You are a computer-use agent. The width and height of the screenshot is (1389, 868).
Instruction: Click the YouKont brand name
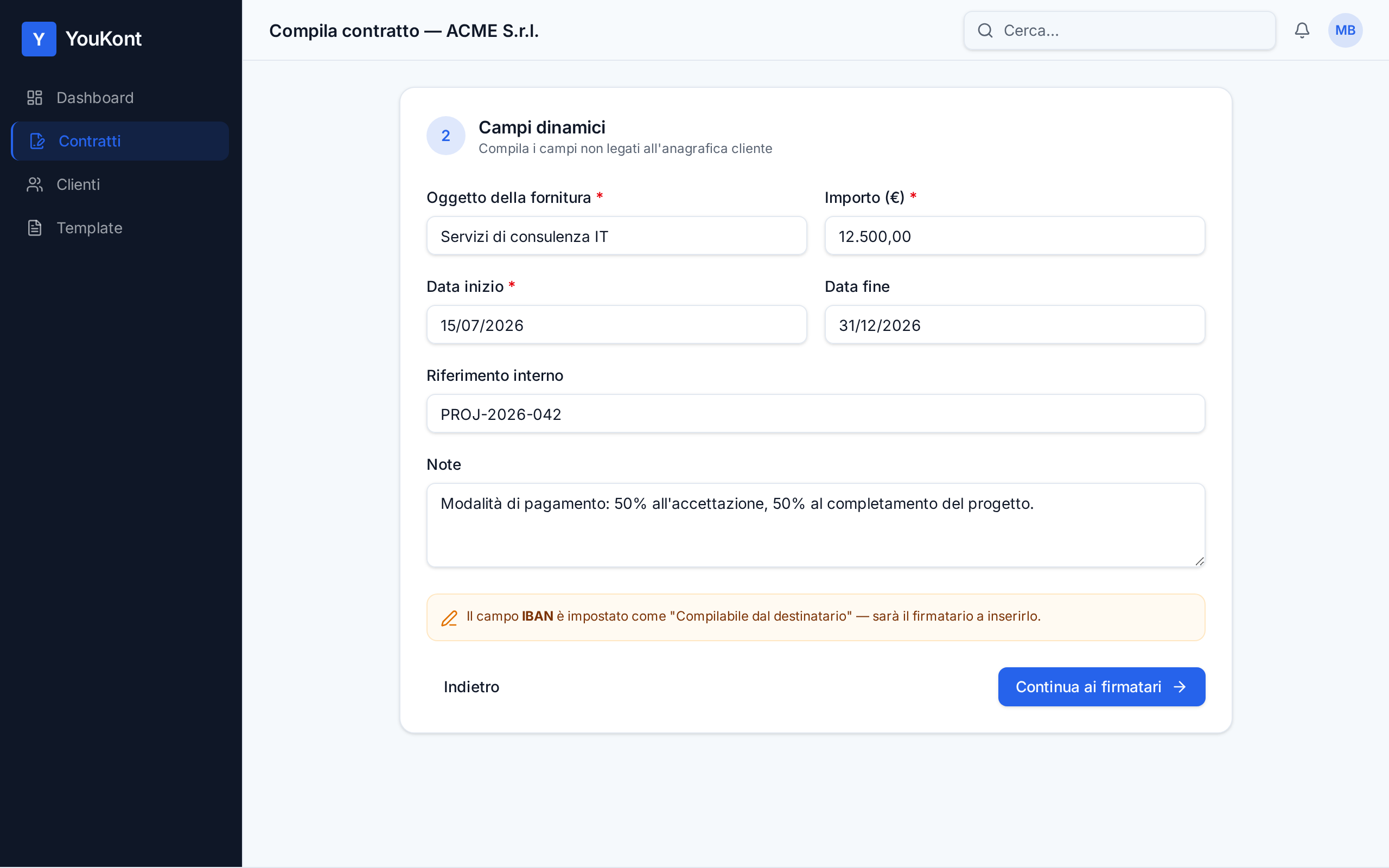[103, 39]
